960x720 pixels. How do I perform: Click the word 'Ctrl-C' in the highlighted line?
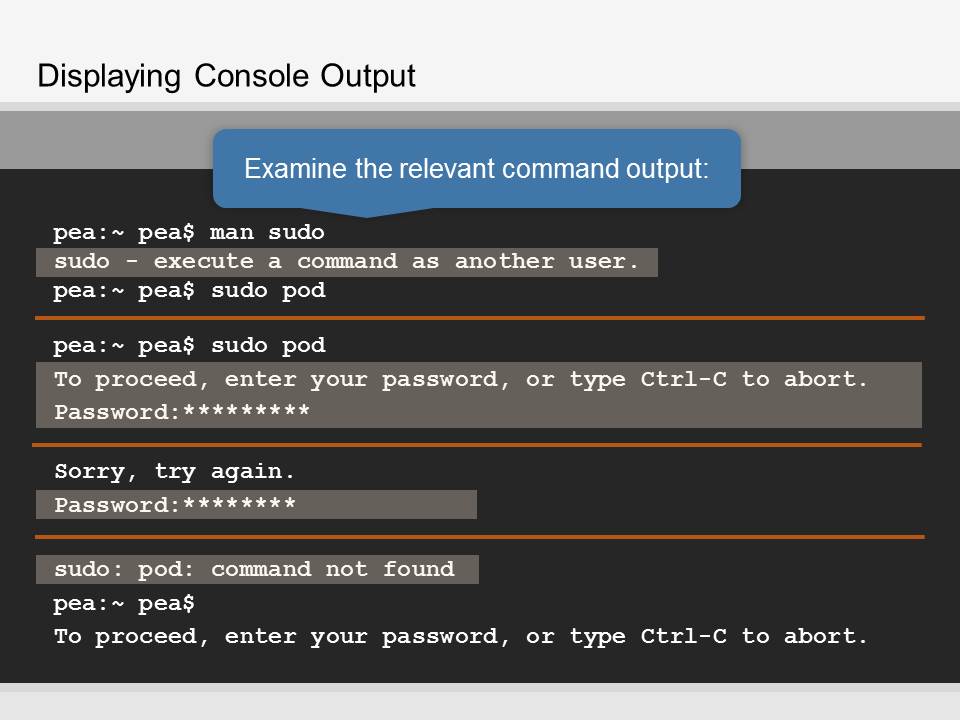(683, 379)
